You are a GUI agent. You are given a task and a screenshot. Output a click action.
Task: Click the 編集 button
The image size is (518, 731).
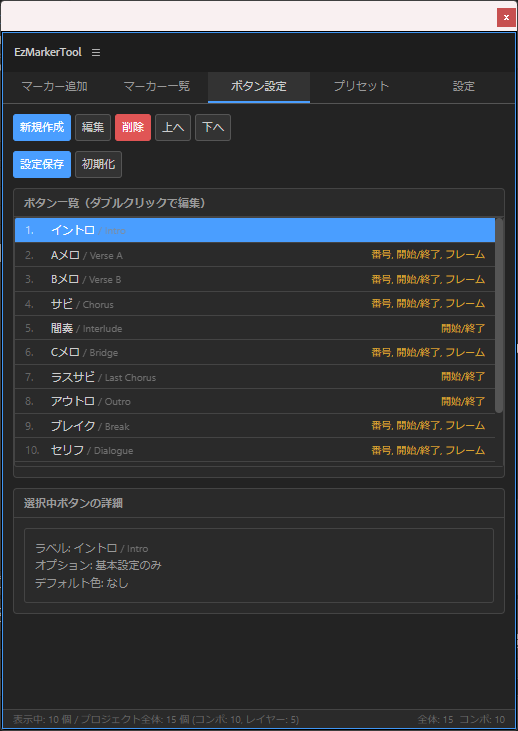coord(93,127)
